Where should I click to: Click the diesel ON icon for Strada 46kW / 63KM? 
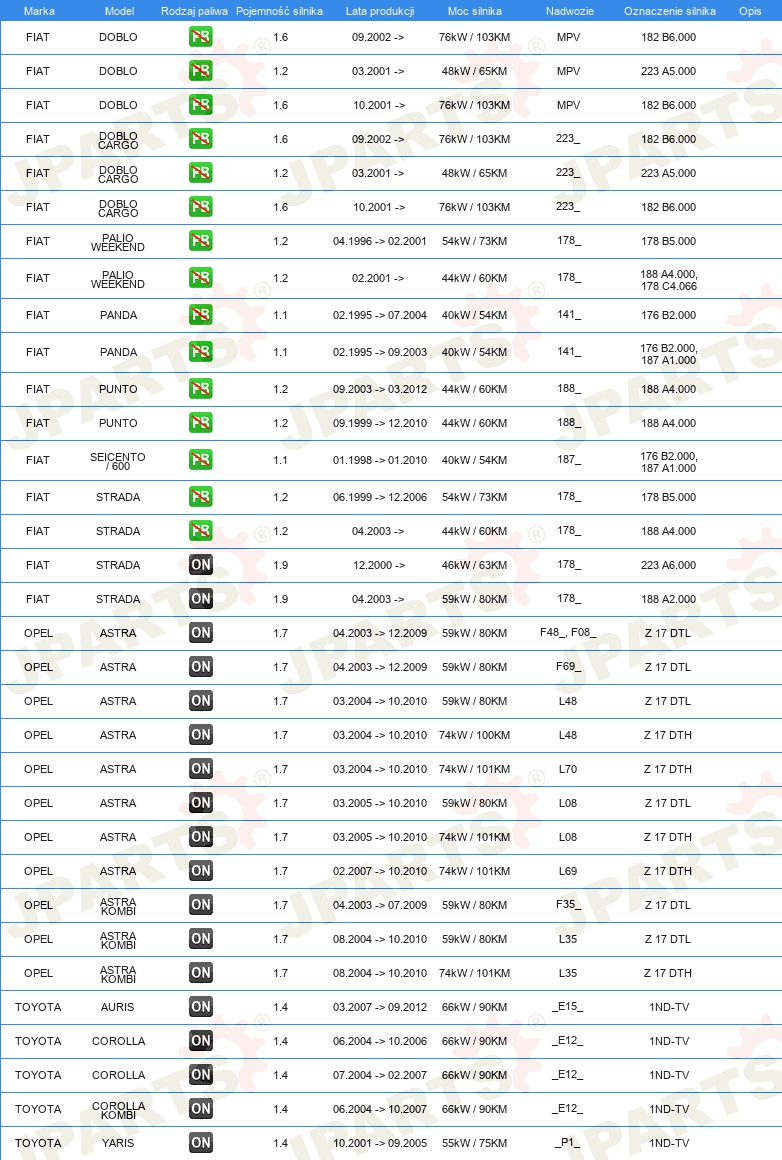(200, 565)
